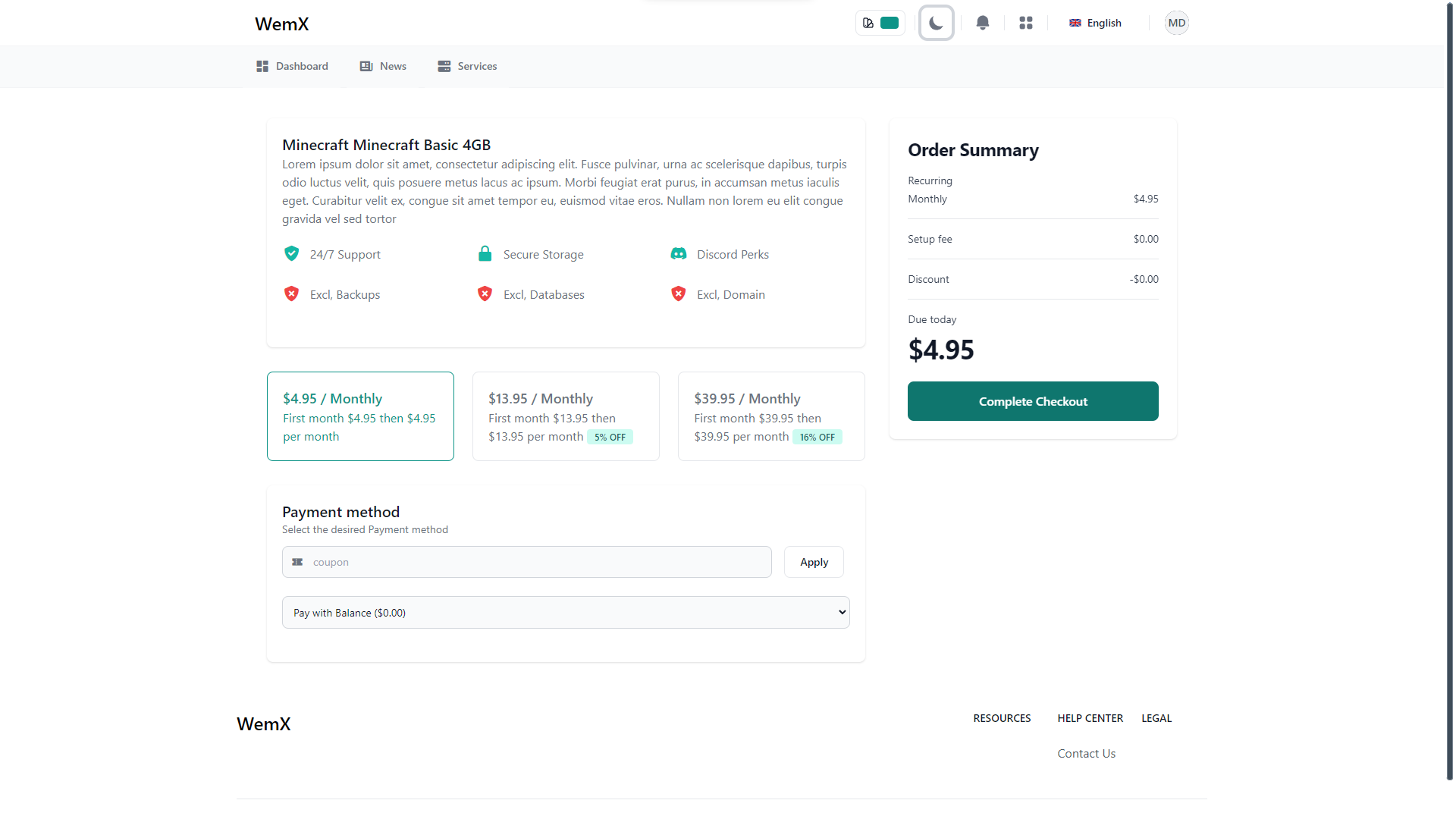Click the 5% OFF badge
The height and width of the screenshot is (819, 1456).
point(610,438)
